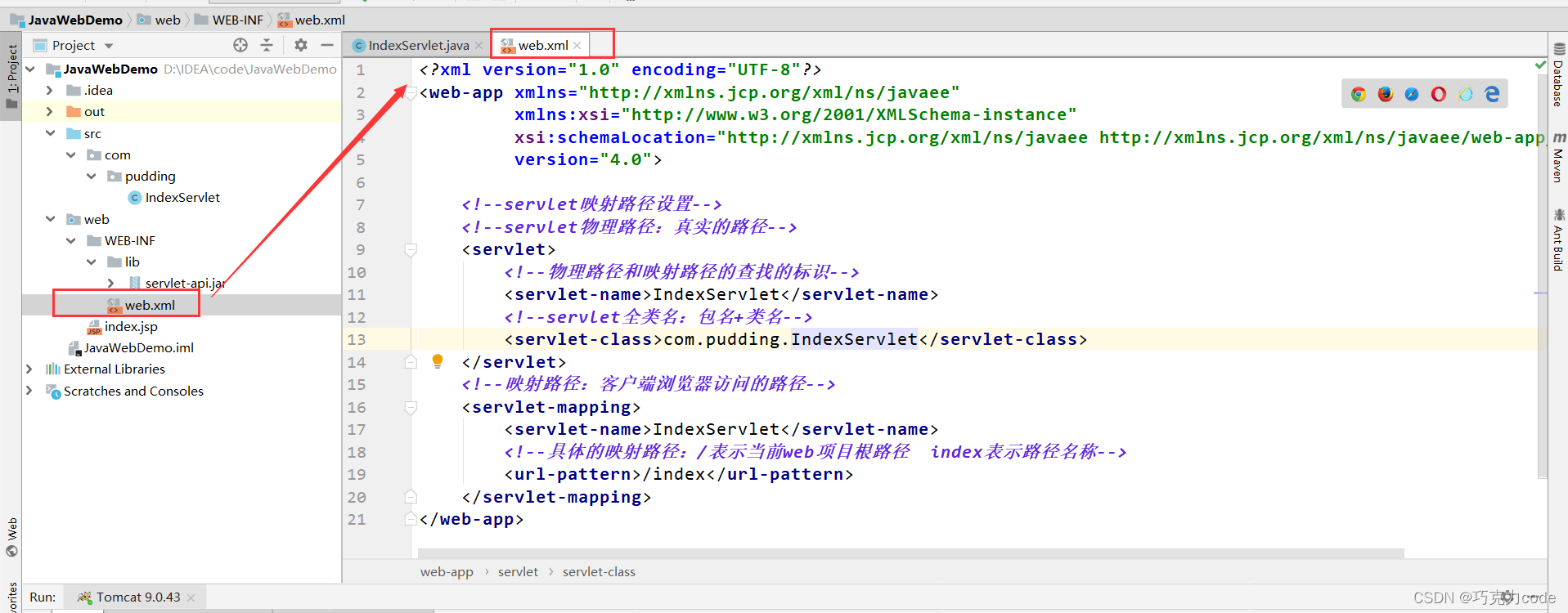1568x613 pixels.
Task: Open the Web tool window
Action: coord(11,537)
